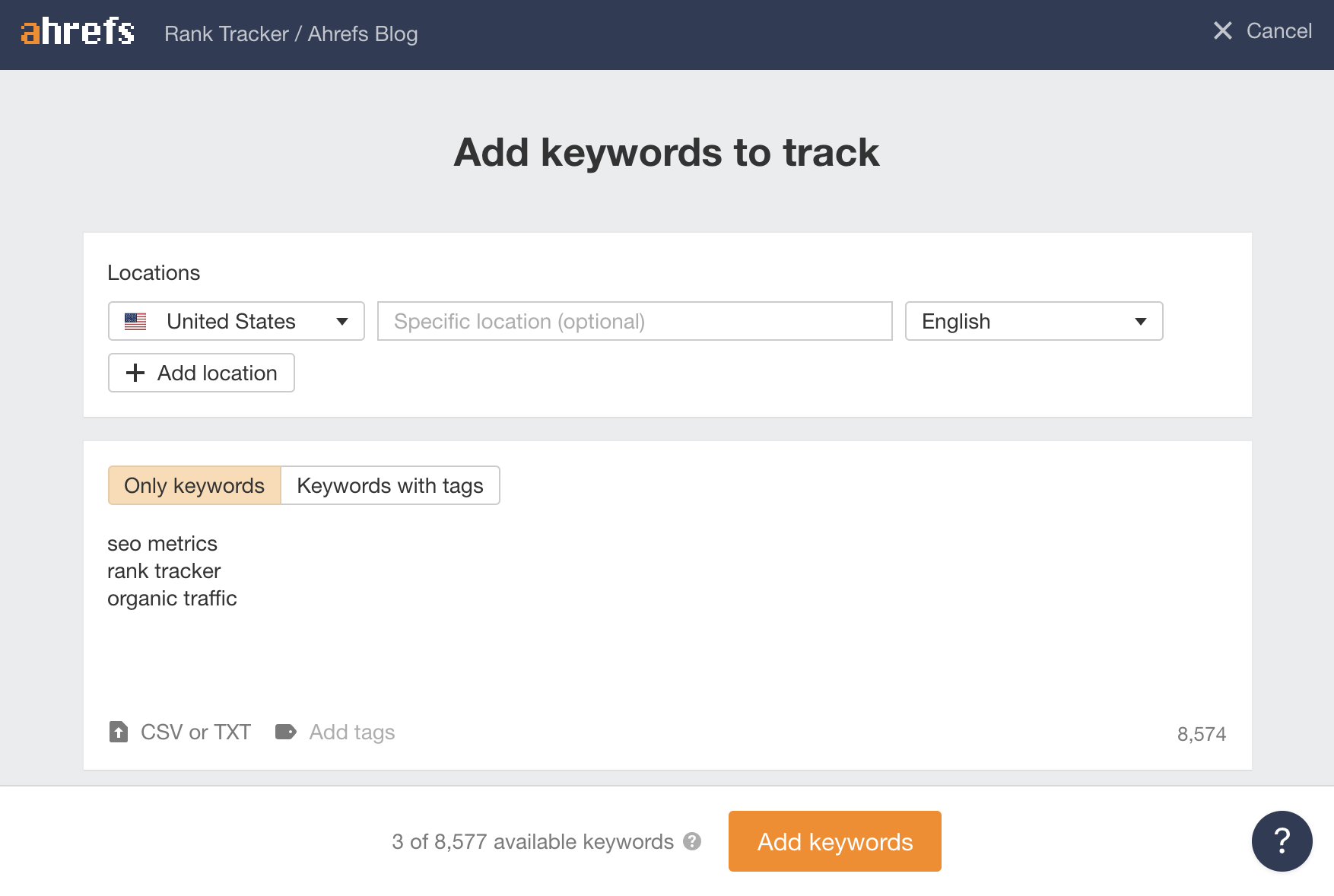Click the Add location button

click(x=201, y=373)
